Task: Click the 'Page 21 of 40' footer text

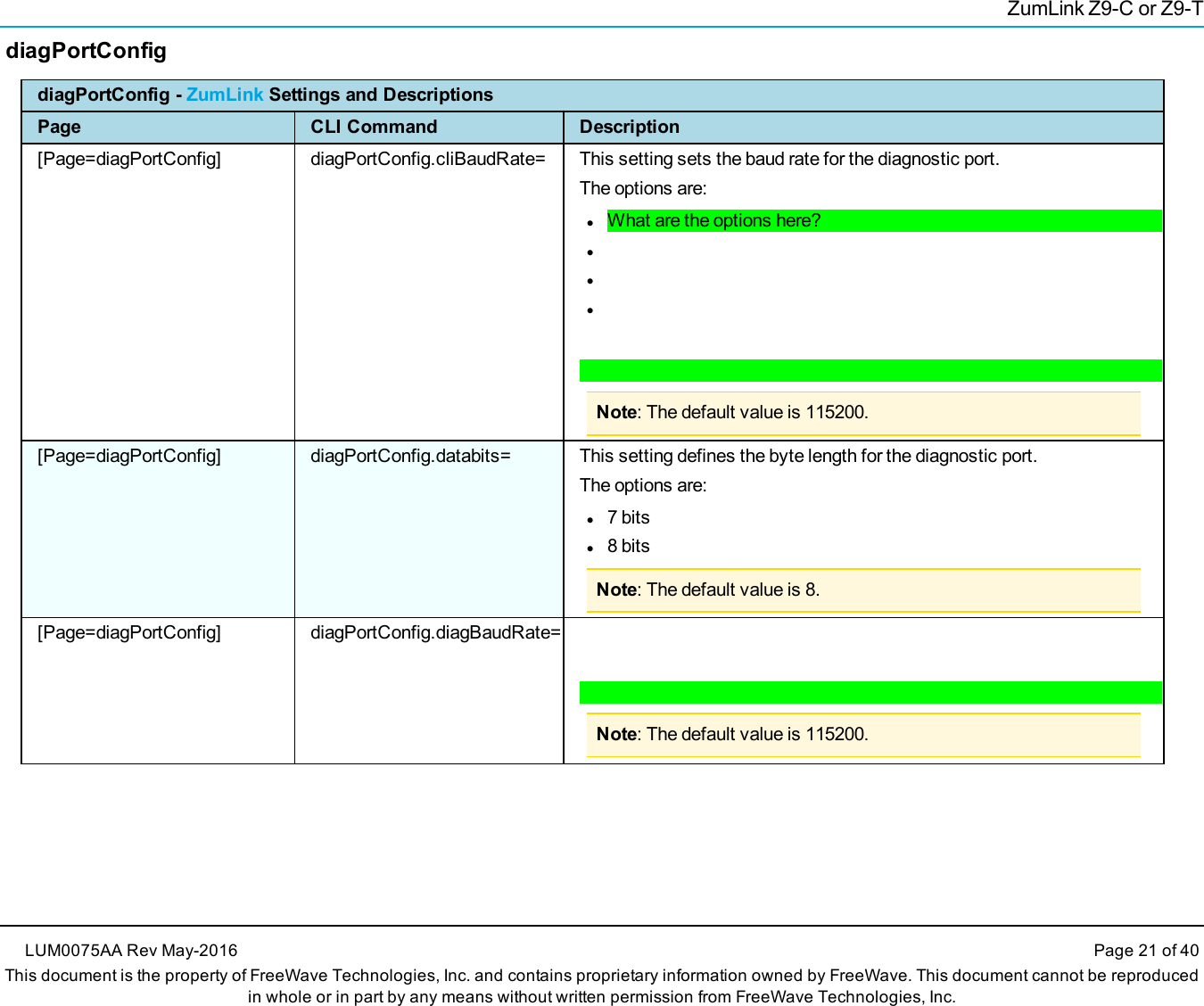Action: 1146,951
